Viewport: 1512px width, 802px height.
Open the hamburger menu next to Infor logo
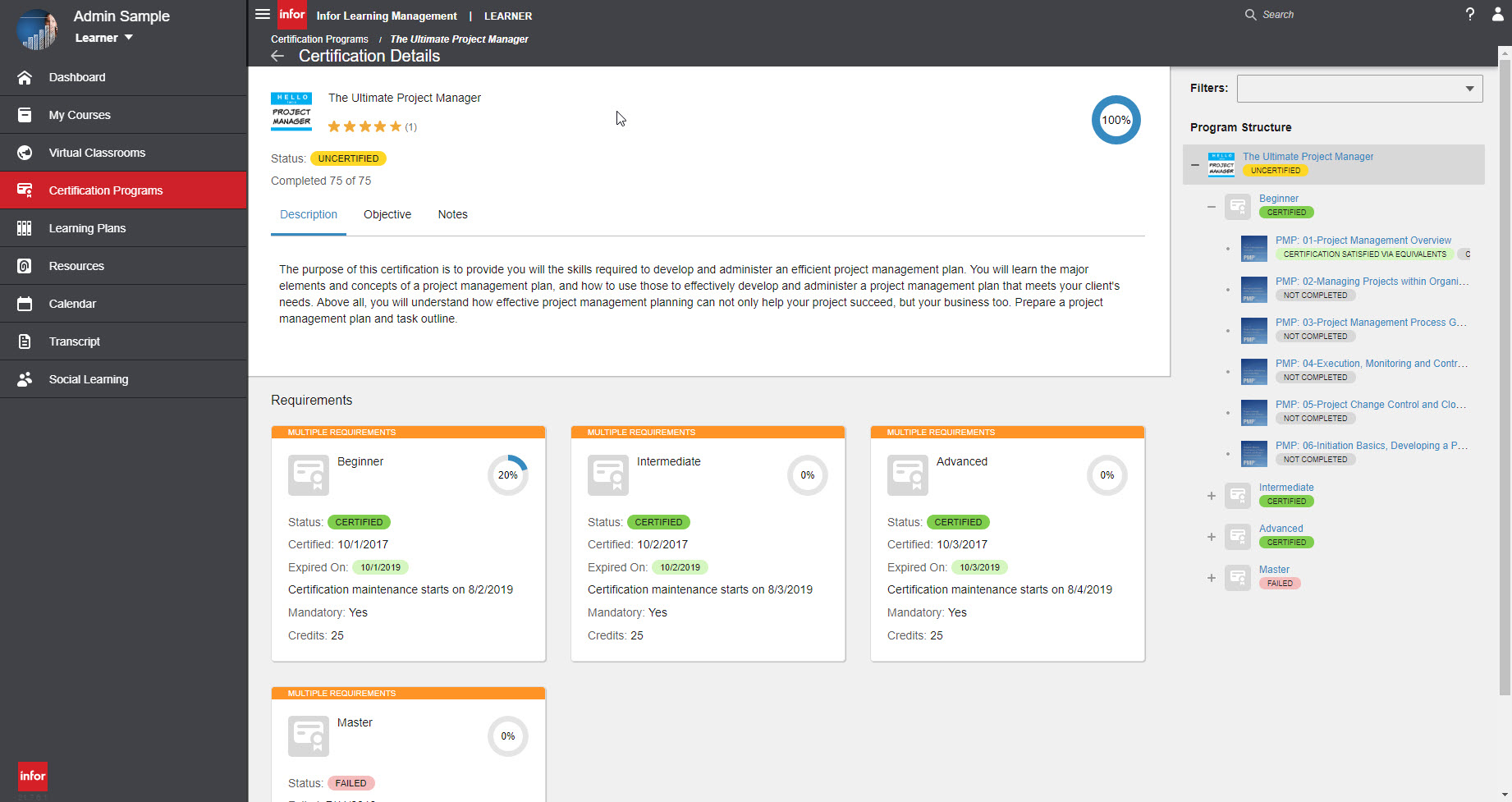pos(262,13)
